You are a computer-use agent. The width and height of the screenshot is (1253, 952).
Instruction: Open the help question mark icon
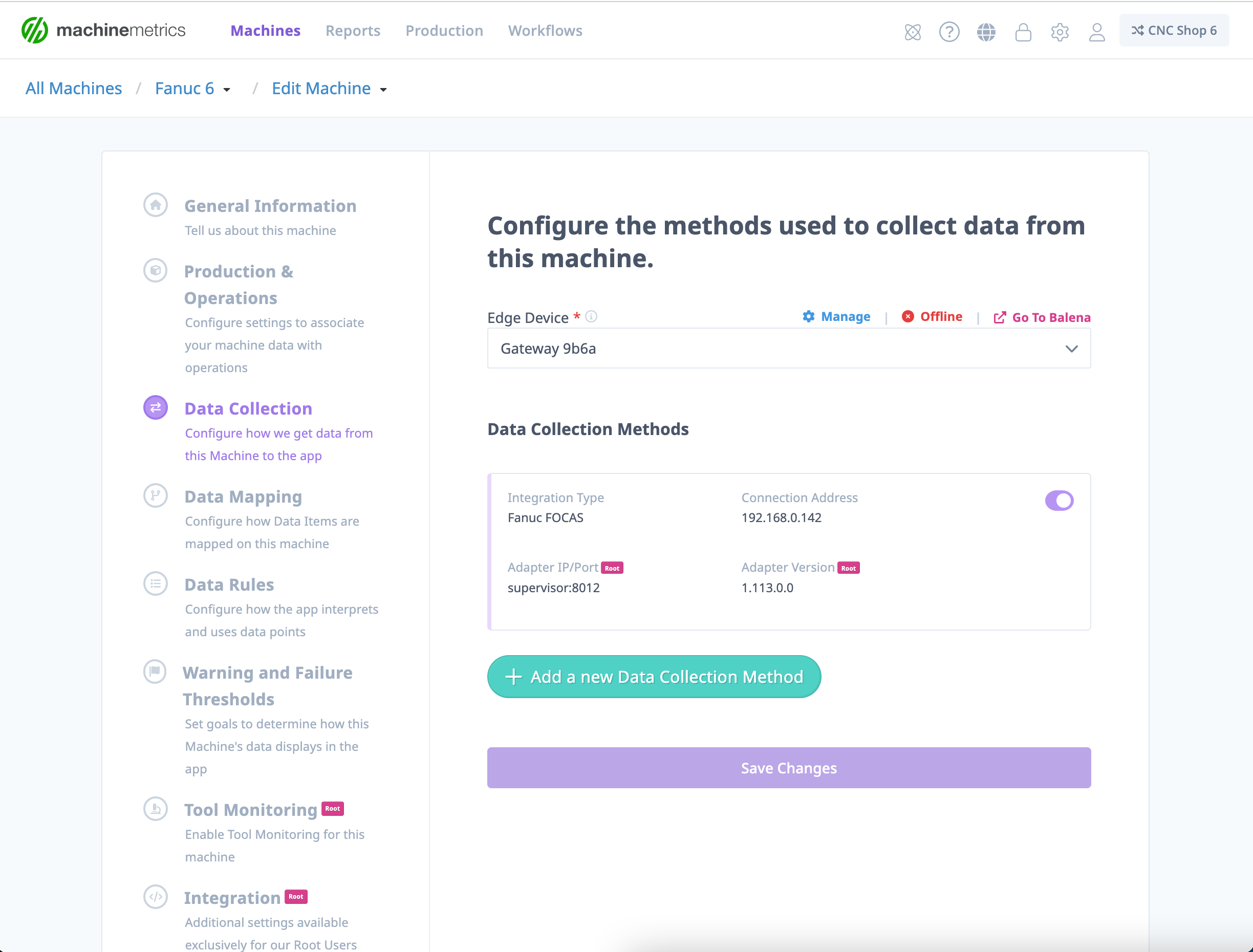point(948,32)
